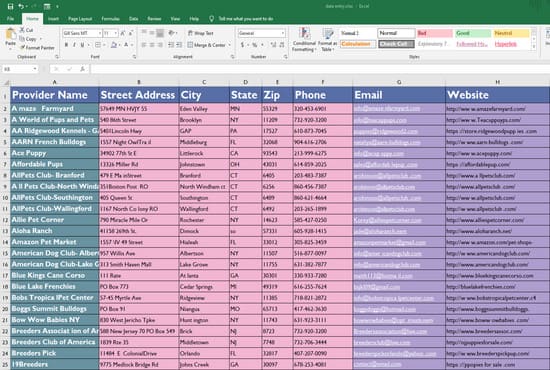Toggle Align Left

point(144,45)
